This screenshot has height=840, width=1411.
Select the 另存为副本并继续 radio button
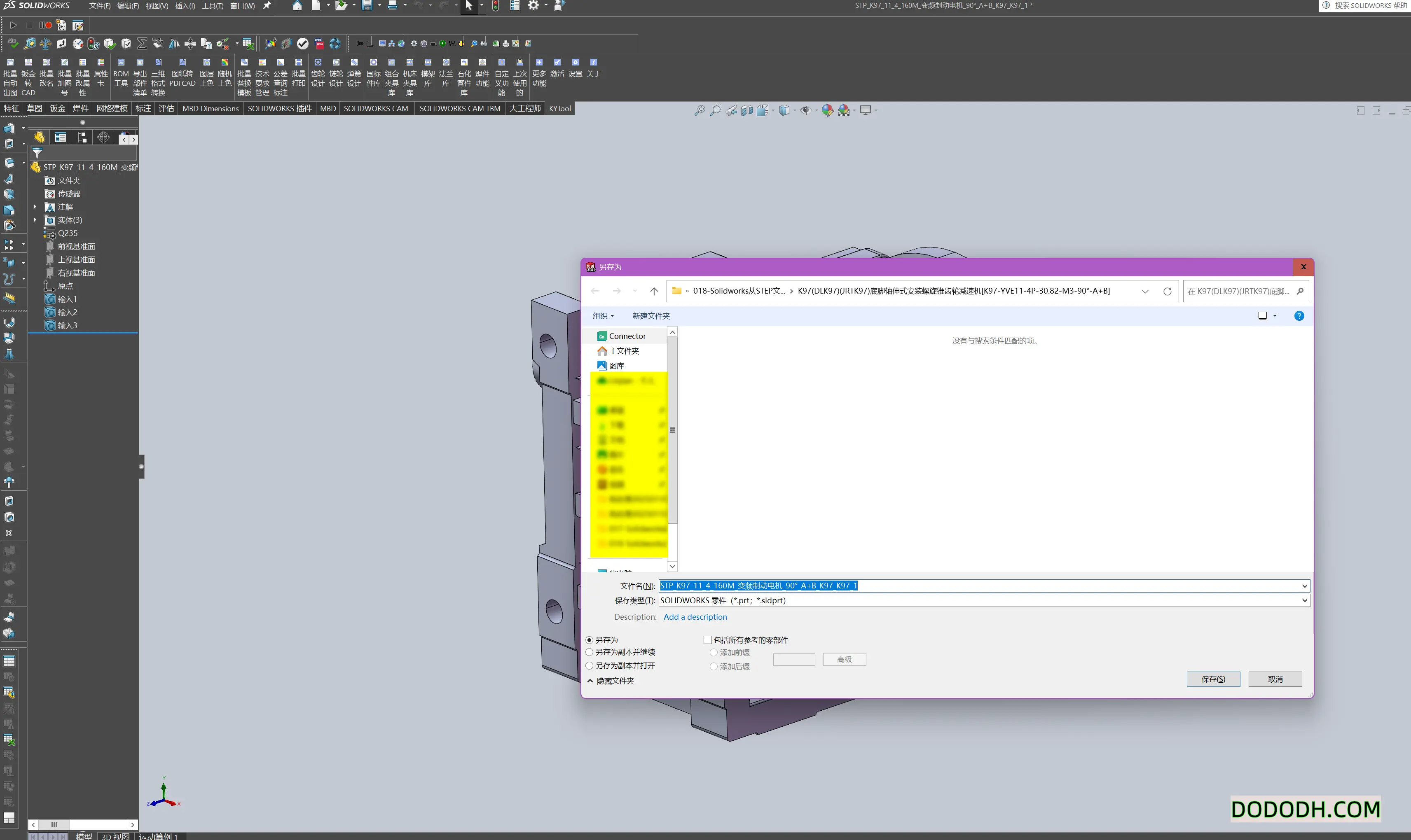tap(590, 652)
